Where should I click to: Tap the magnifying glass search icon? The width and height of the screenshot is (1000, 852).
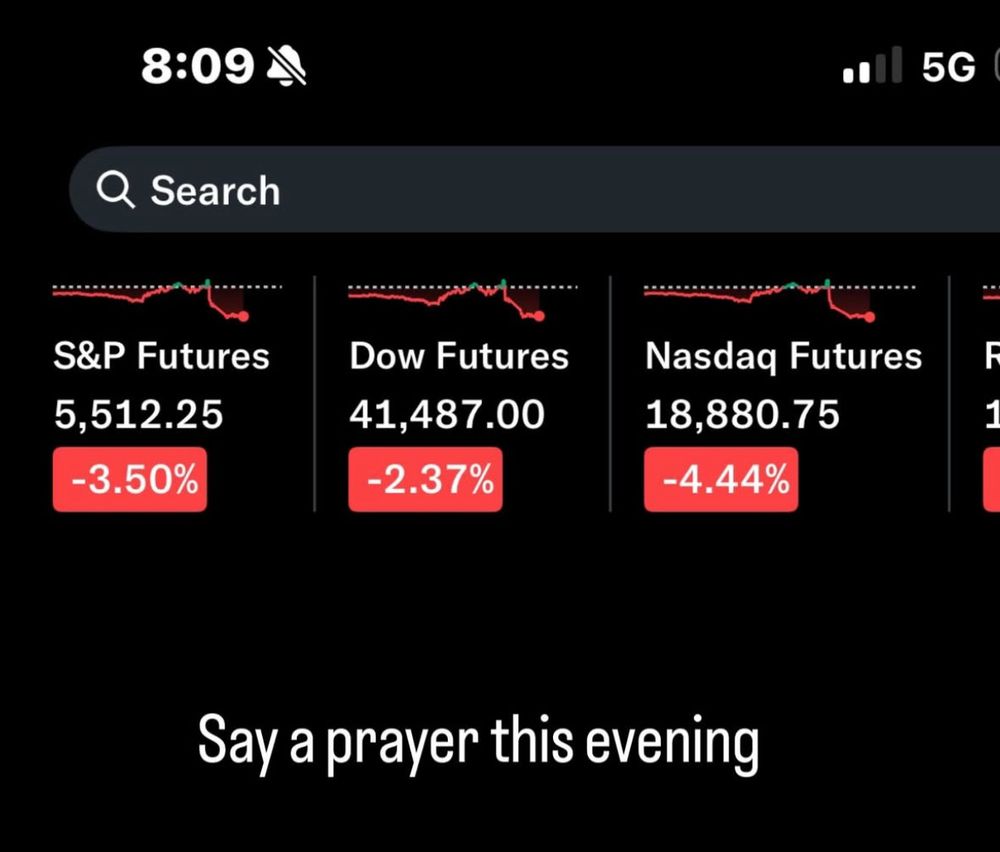(115, 190)
